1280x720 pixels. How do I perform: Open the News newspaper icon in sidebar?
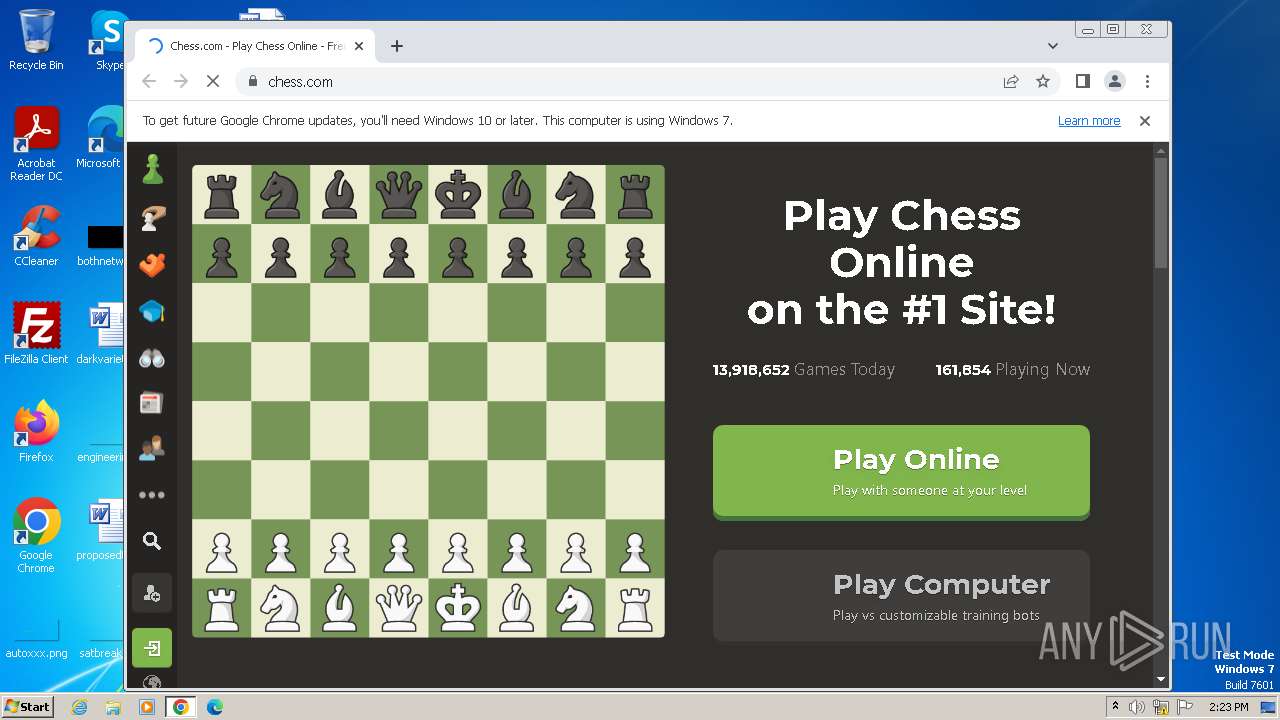click(x=151, y=403)
